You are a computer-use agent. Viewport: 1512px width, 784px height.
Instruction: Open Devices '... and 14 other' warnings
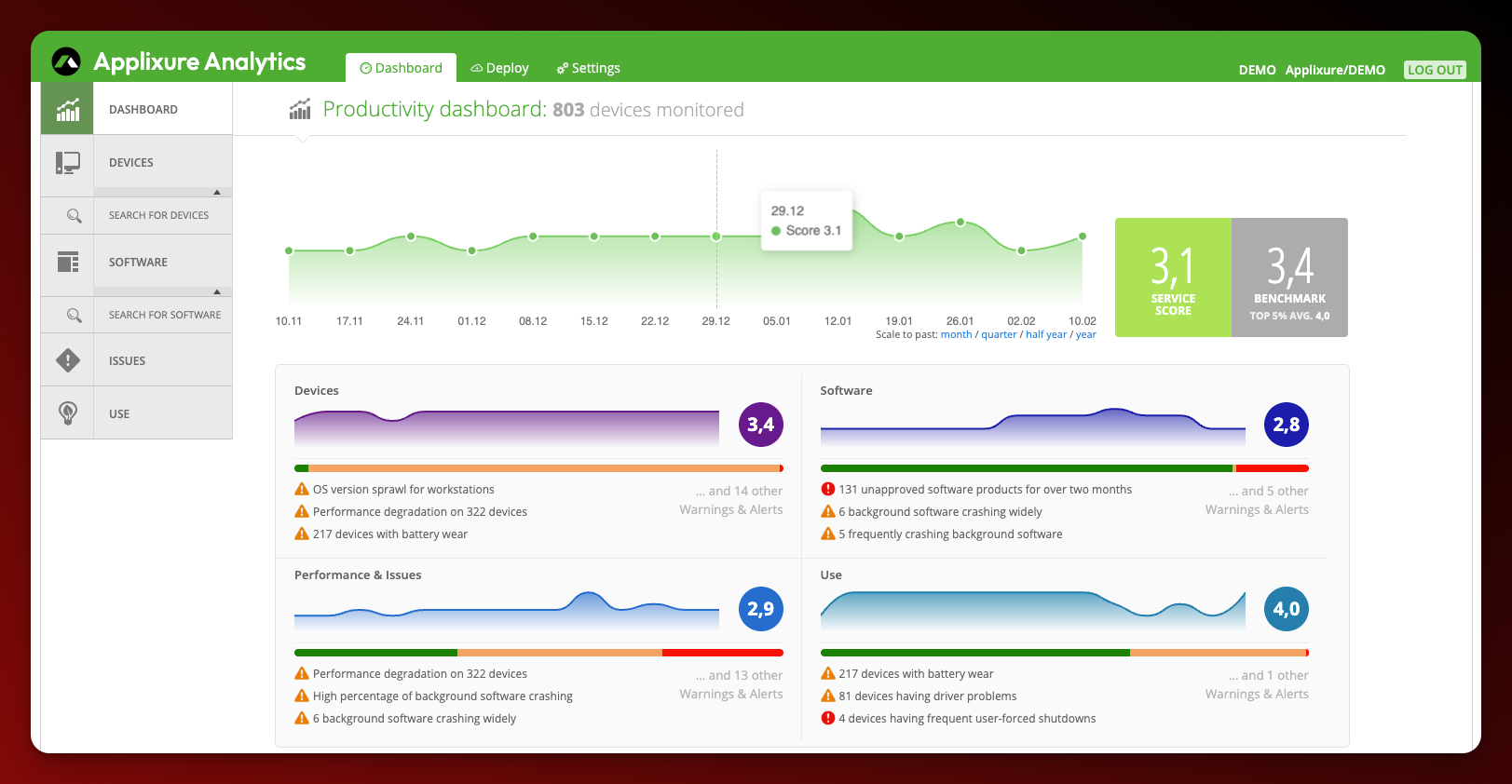(x=731, y=500)
